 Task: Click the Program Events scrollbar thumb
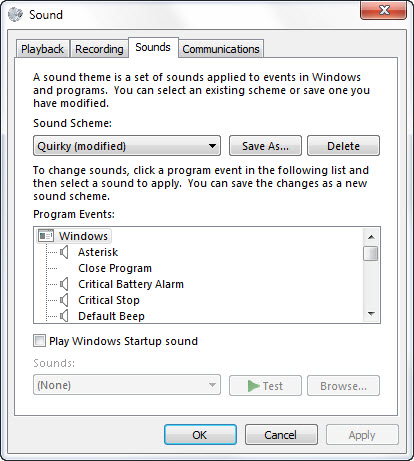[371, 253]
